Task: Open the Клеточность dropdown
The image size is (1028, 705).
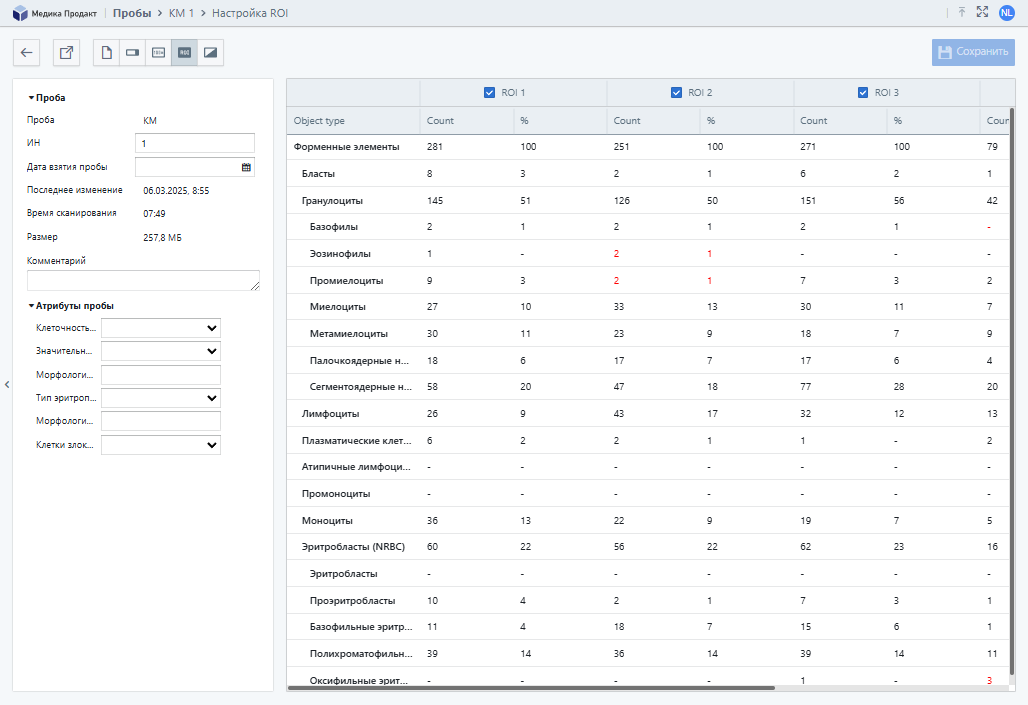Action: 161,328
